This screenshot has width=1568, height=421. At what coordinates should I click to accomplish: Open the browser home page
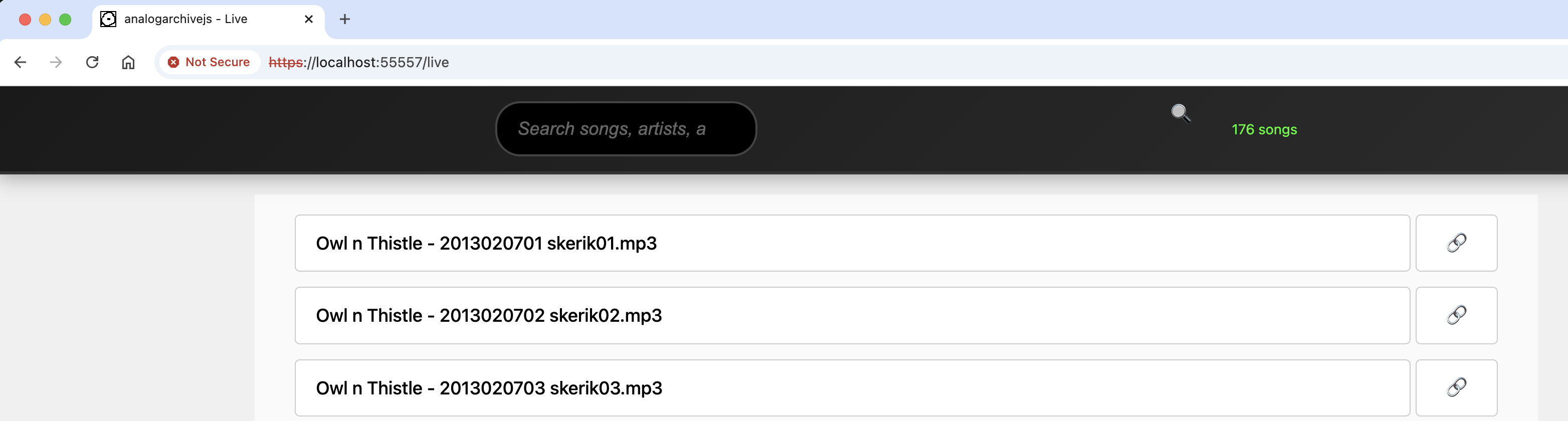(128, 62)
